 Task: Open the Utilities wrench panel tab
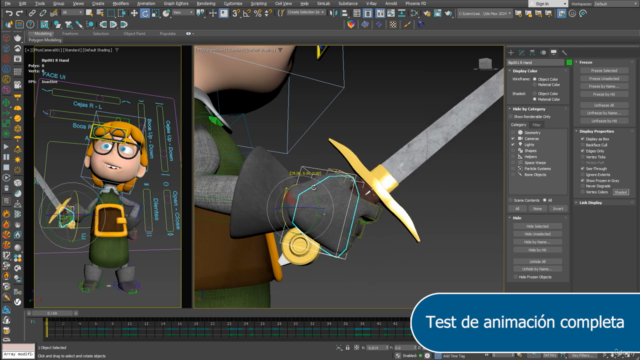[564, 53]
